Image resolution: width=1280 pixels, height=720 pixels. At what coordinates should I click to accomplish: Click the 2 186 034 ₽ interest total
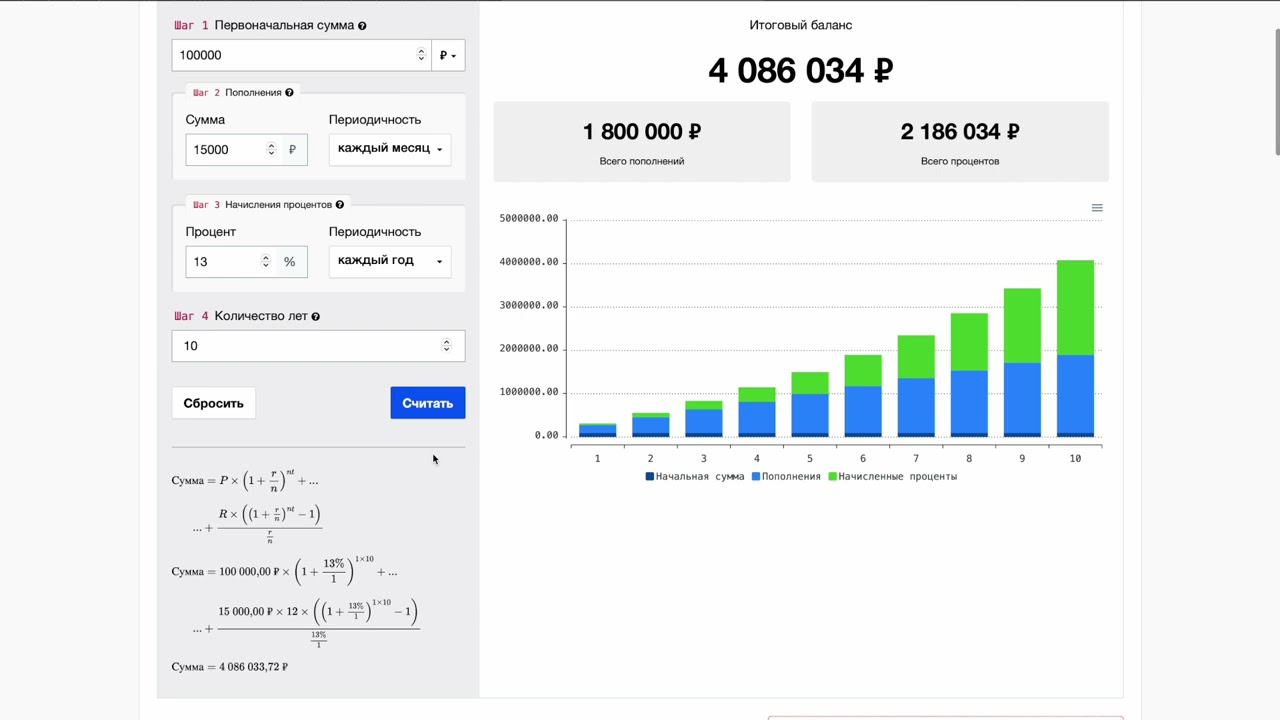click(x=960, y=132)
